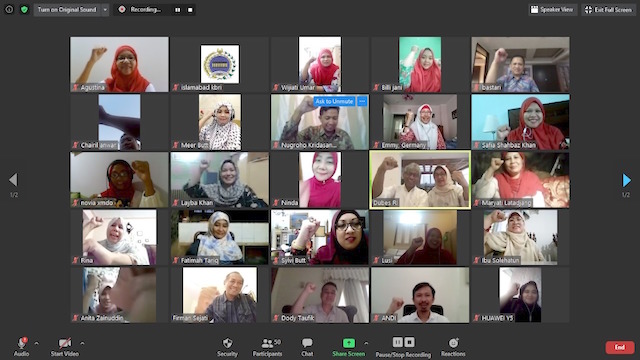Open the Reactions menu
The width and height of the screenshot is (640, 360).
[453, 347]
